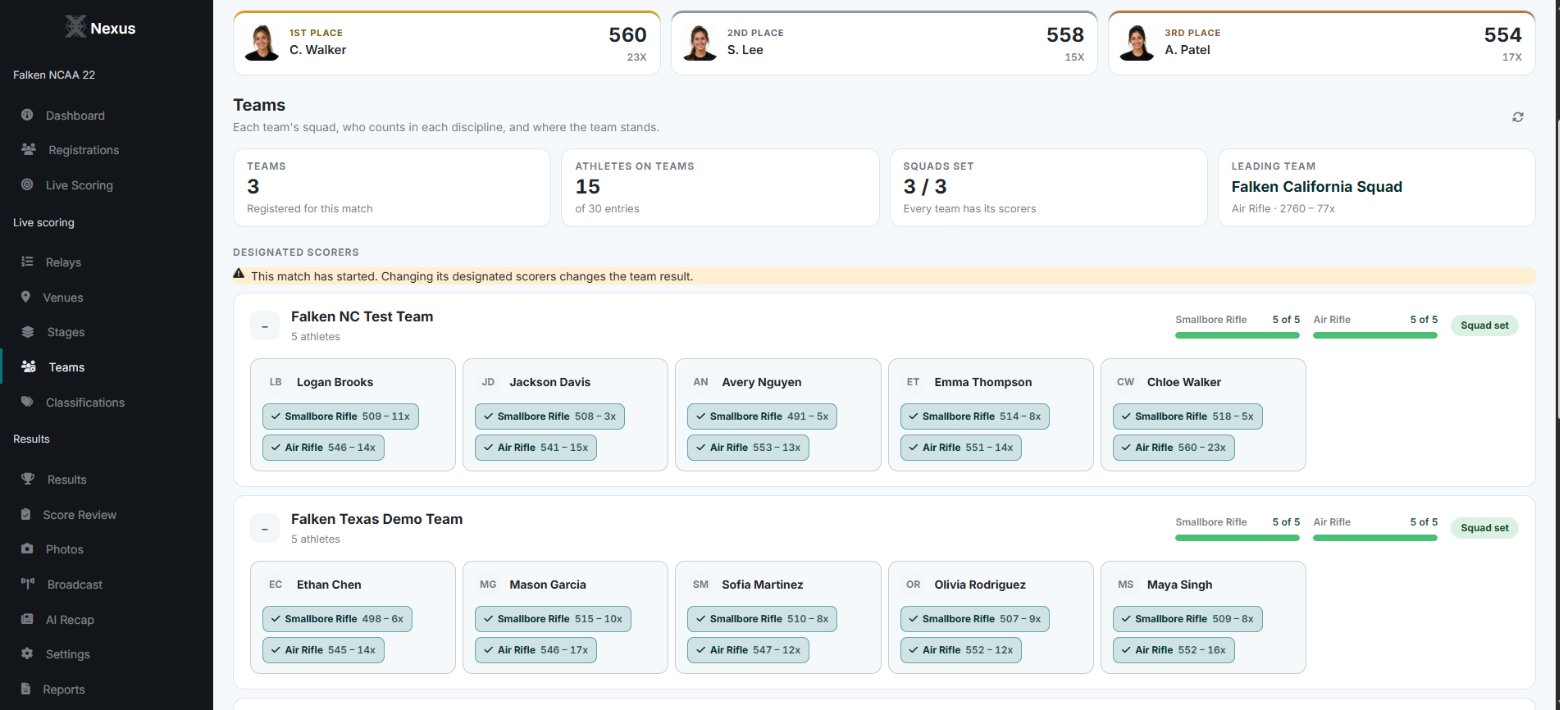Click the Classifications tag icon
This screenshot has width=1560, height=710.
27,402
